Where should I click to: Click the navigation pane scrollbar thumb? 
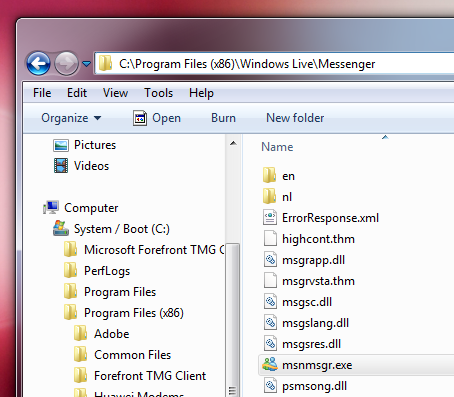pos(233,320)
